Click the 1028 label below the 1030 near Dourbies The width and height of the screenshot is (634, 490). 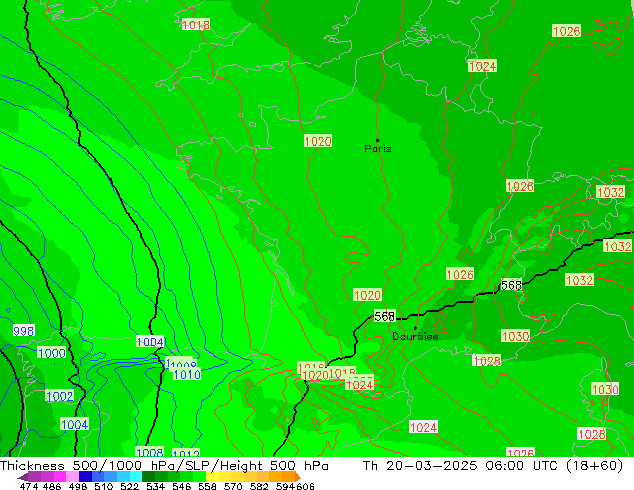(x=487, y=361)
